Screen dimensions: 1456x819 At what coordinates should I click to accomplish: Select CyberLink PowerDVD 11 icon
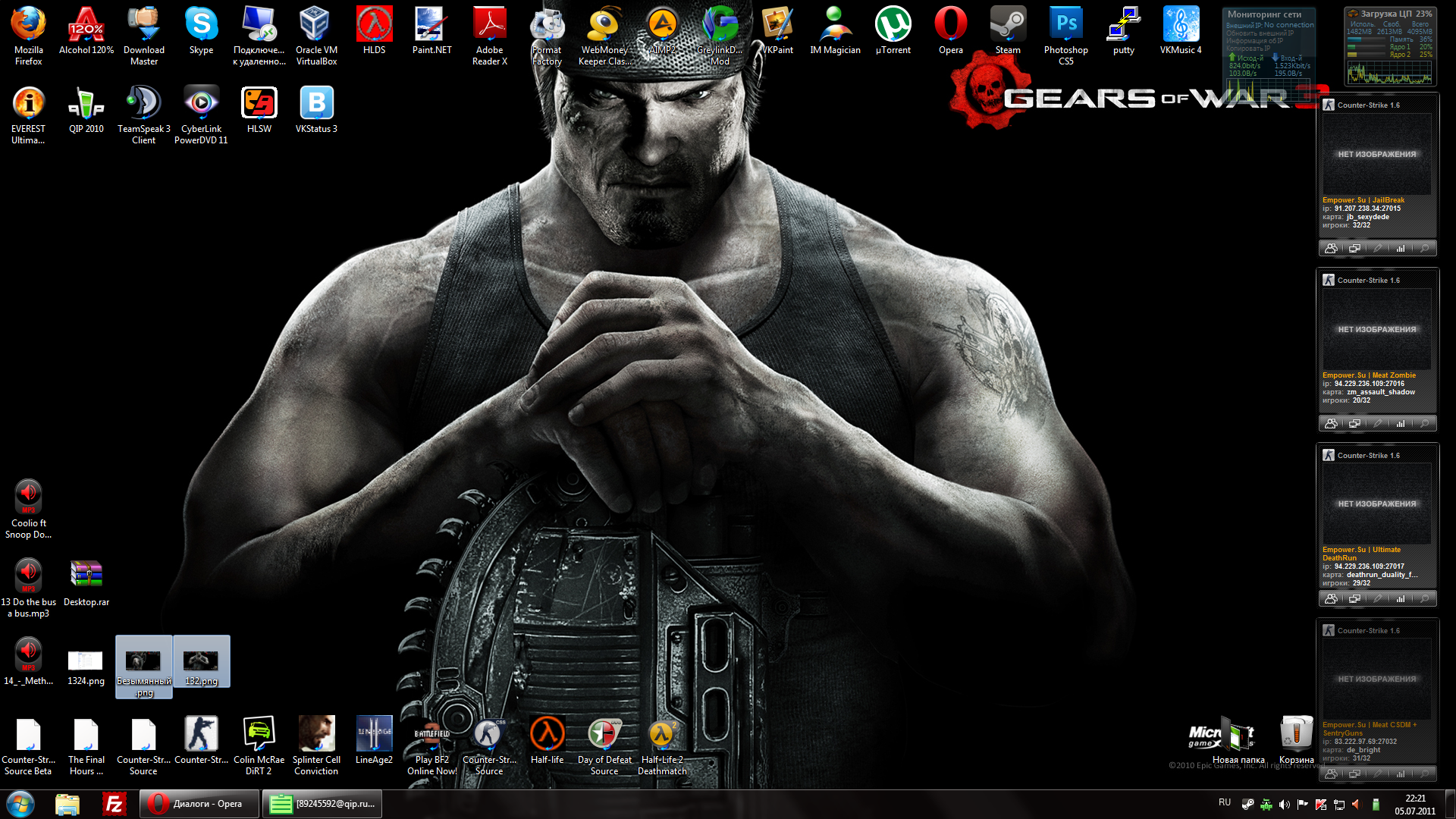tap(202, 115)
